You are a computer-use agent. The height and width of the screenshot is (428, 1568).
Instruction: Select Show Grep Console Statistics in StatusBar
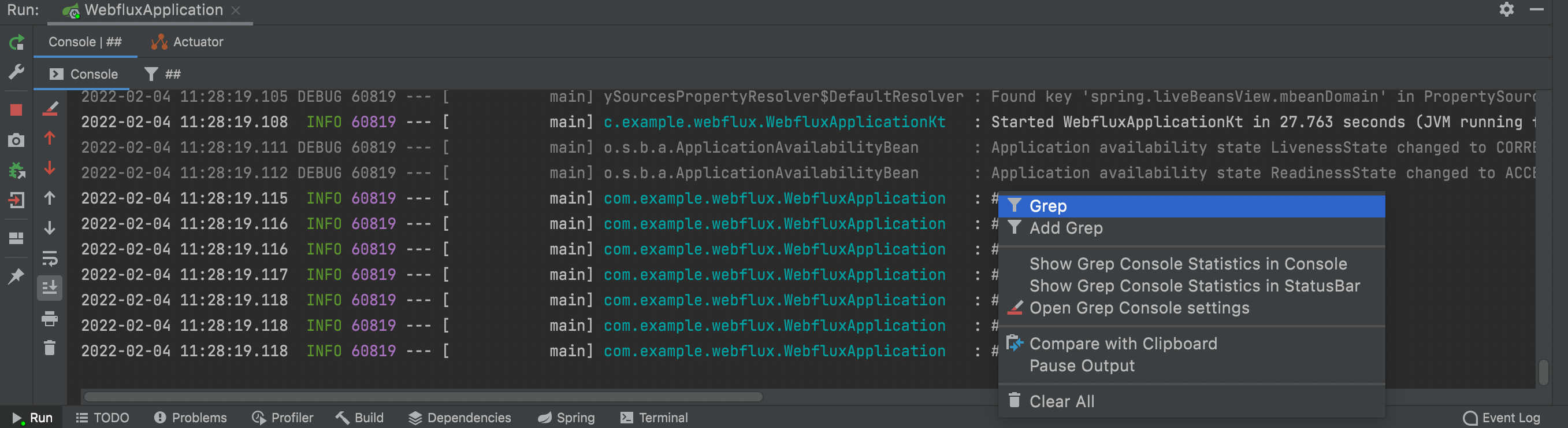click(1191, 286)
